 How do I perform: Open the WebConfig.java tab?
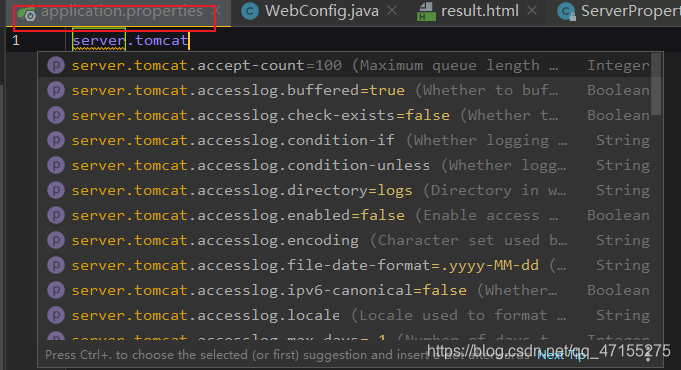pyautogui.click(x=321, y=11)
